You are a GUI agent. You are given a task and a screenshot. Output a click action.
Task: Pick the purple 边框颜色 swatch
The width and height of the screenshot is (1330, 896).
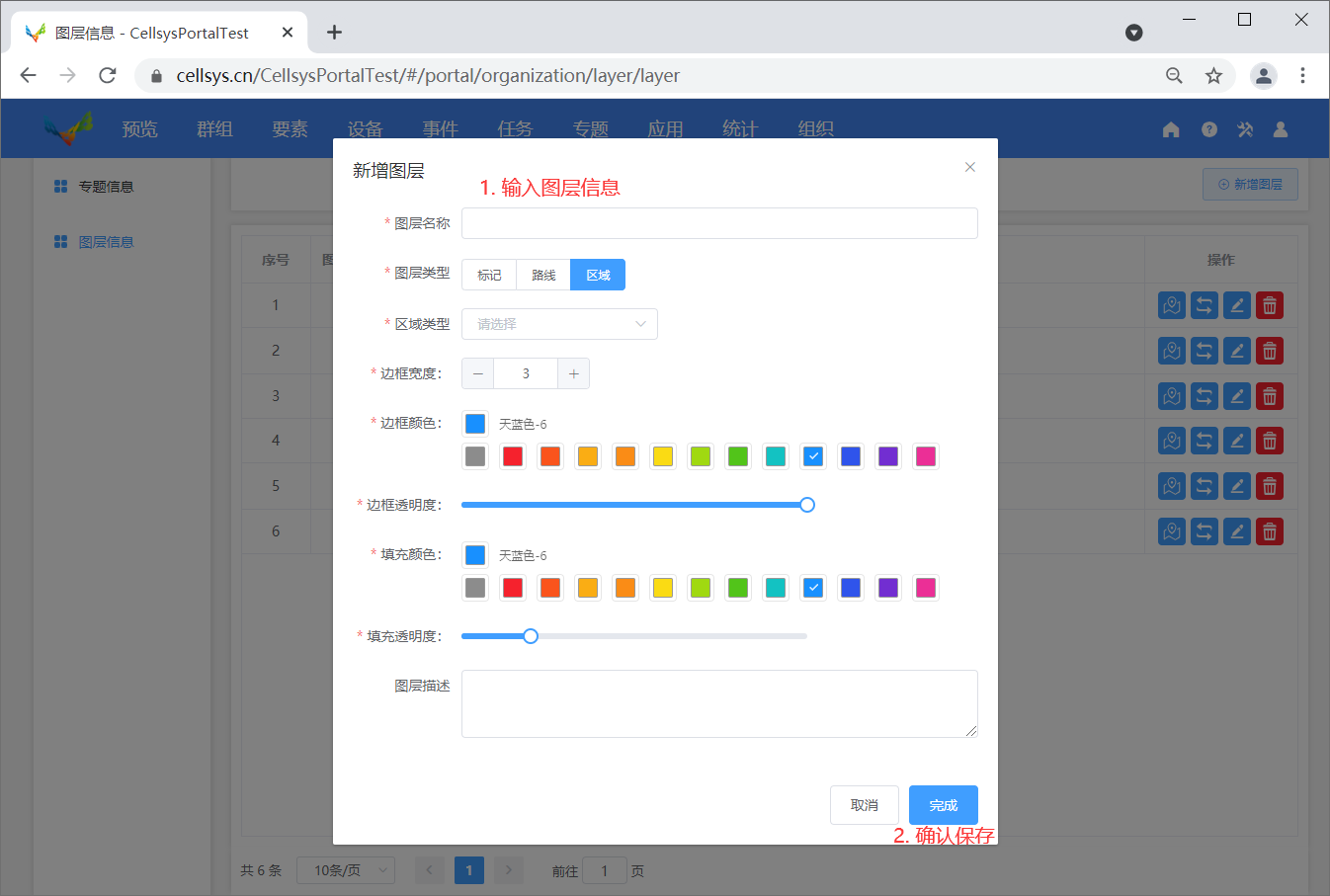pos(888,456)
